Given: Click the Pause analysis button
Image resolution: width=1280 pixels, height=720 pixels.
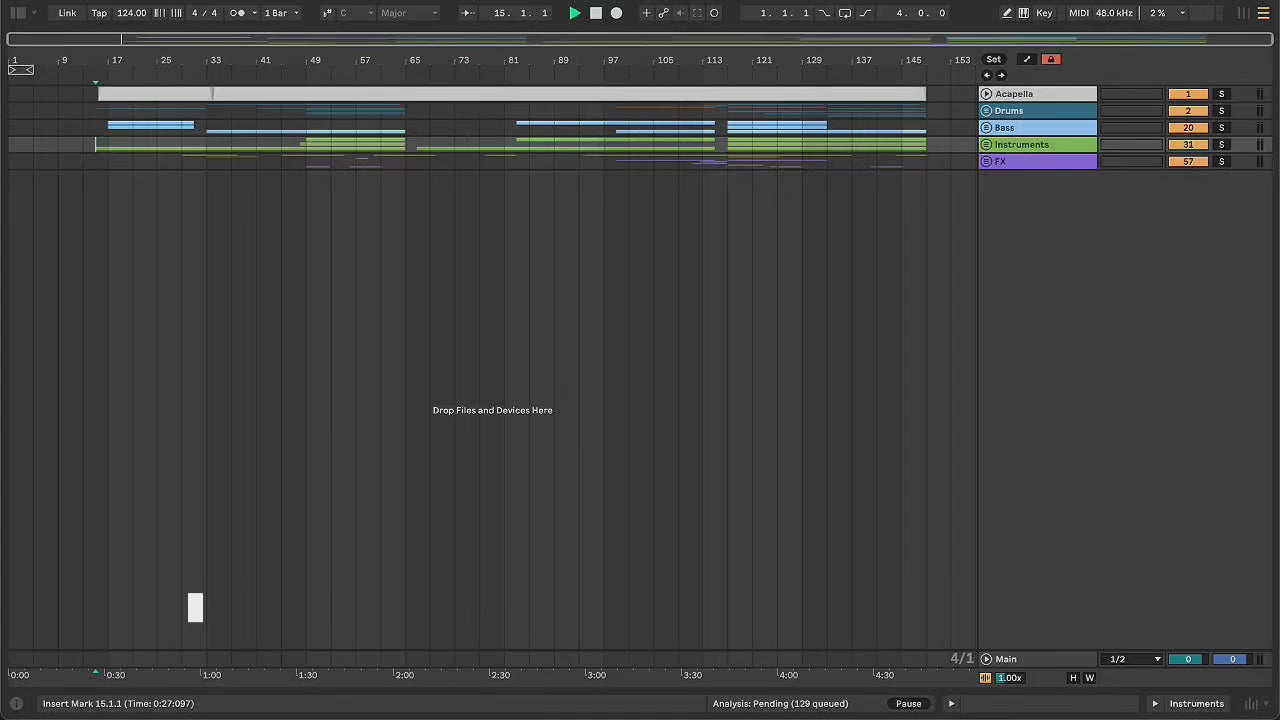Looking at the screenshot, I should tap(908, 703).
